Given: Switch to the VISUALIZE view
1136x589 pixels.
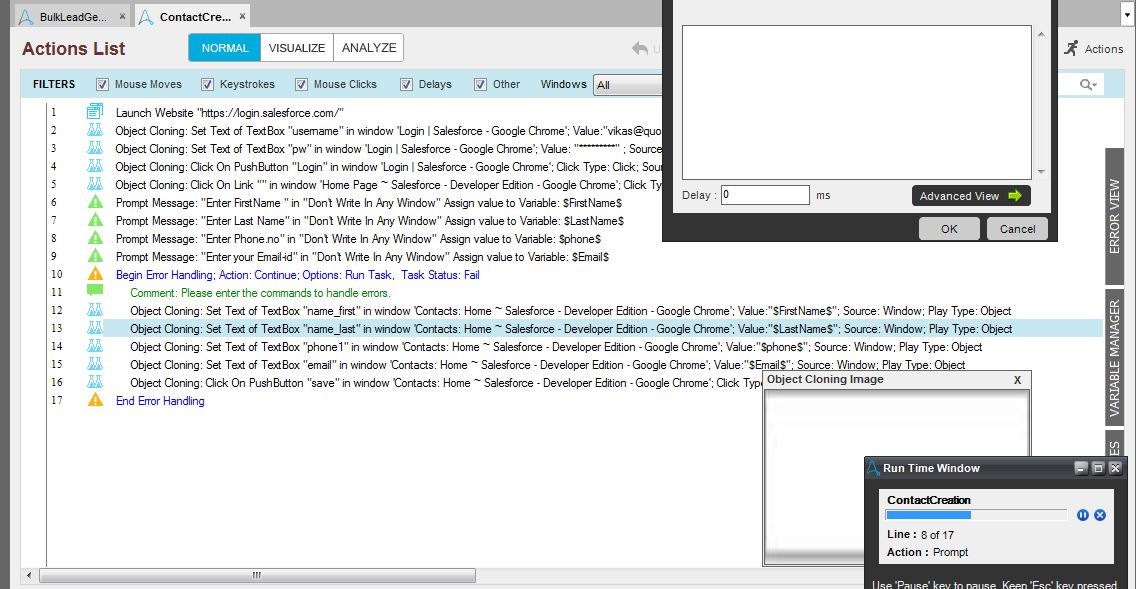Looking at the screenshot, I should (x=297, y=48).
